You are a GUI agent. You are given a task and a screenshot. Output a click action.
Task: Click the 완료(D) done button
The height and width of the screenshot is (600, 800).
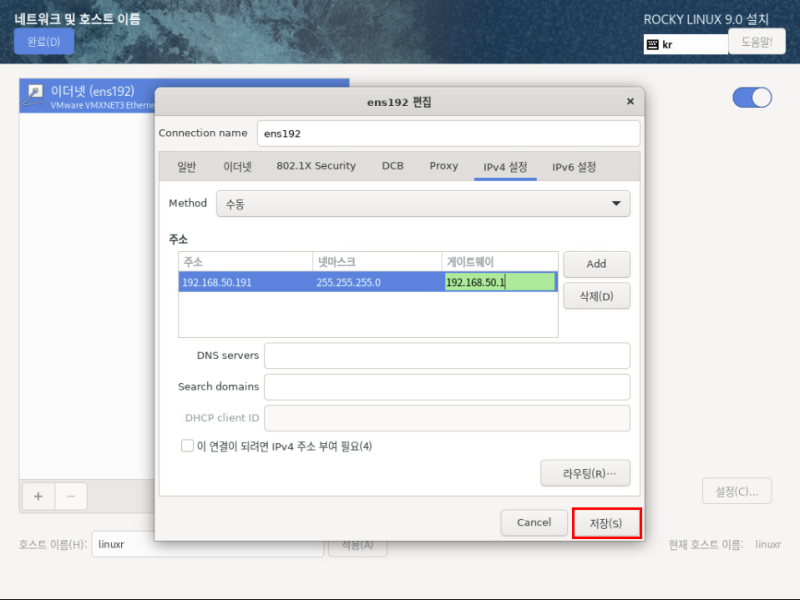[44, 42]
